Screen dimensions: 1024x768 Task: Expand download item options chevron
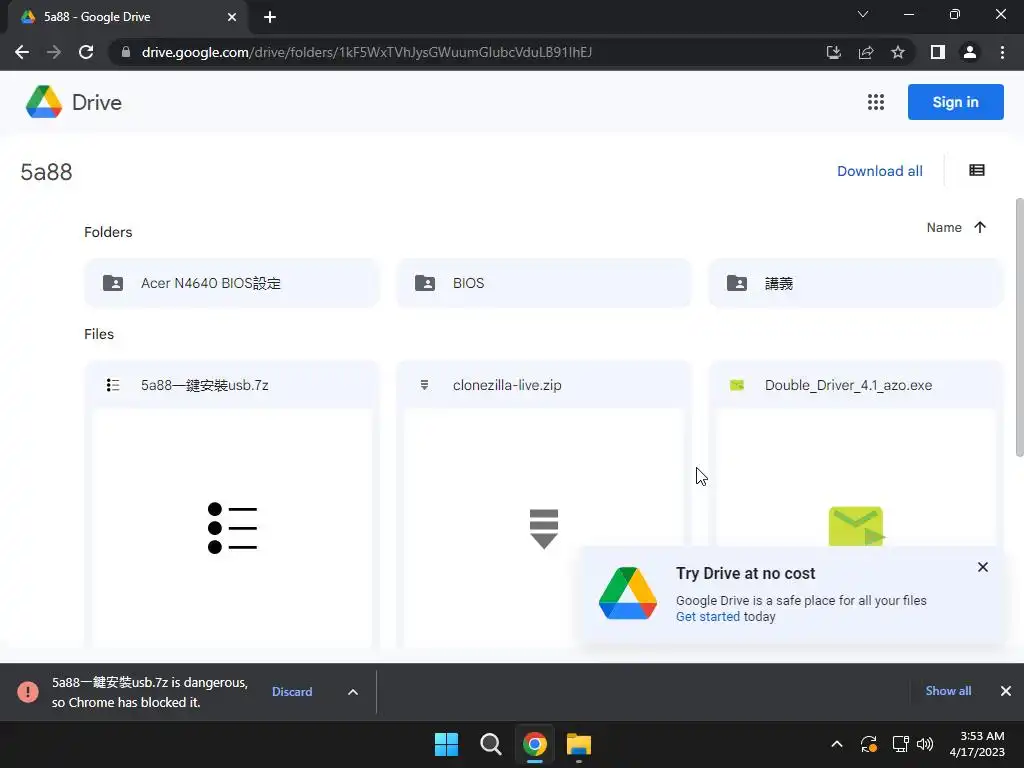click(x=353, y=692)
